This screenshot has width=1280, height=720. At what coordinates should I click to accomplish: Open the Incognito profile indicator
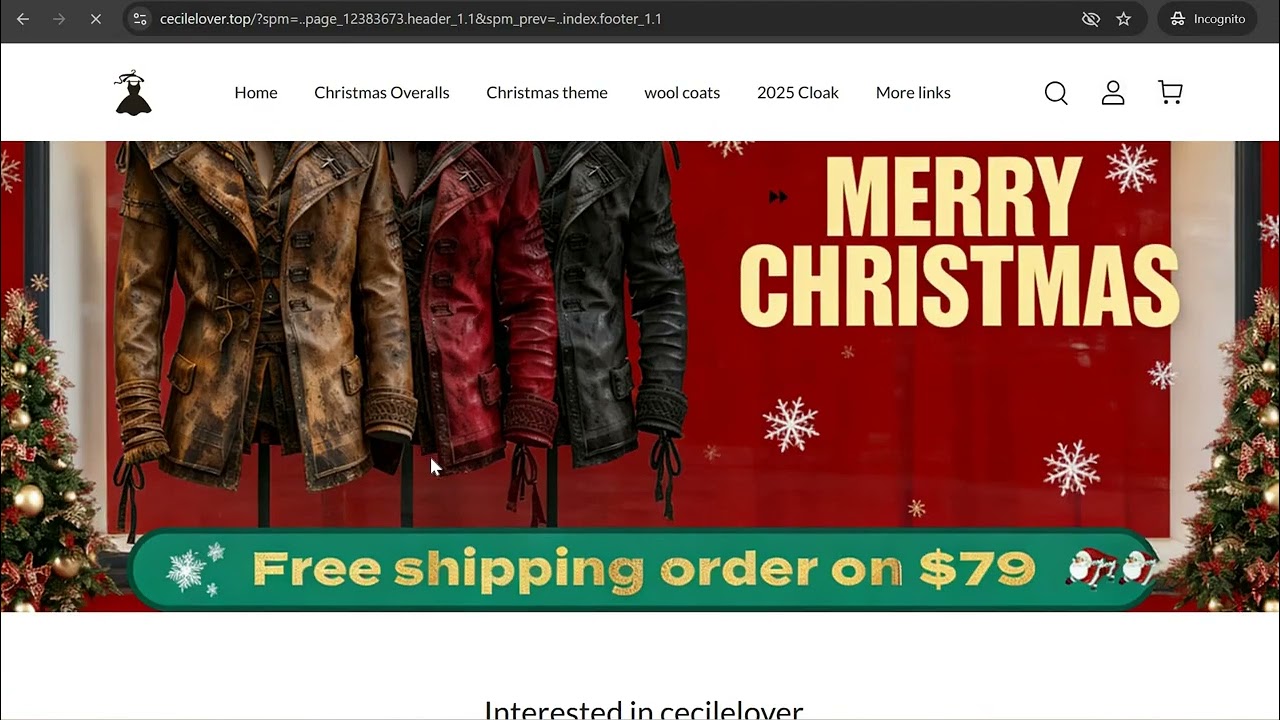coord(1207,19)
